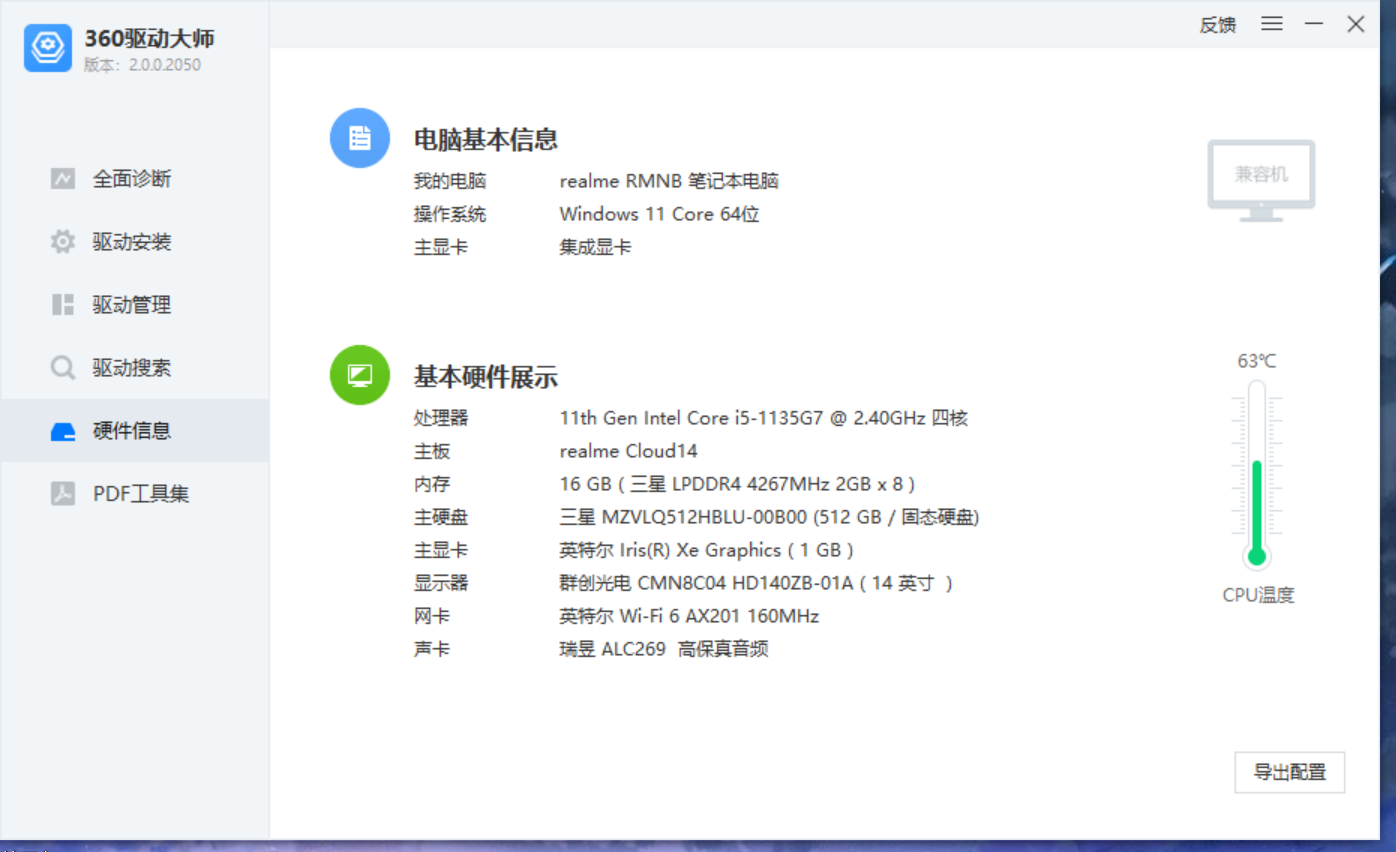Click the 驱动安装 gear icon
Viewport: 1396px width, 852px height.
[x=63, y=242]
